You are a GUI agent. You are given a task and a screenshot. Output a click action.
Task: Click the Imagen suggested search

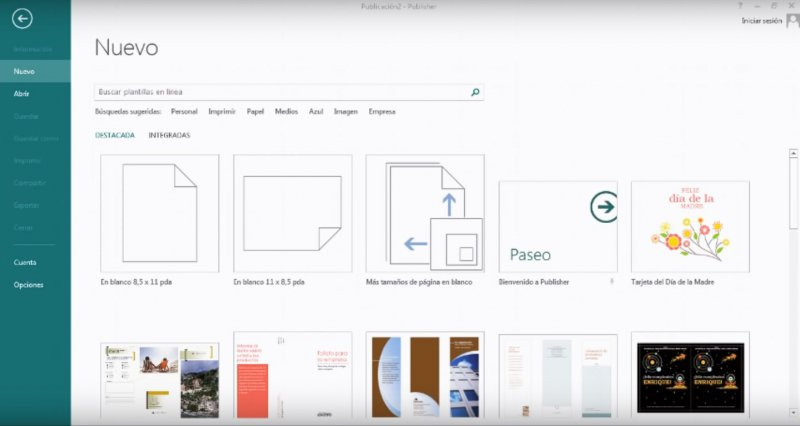345,111
